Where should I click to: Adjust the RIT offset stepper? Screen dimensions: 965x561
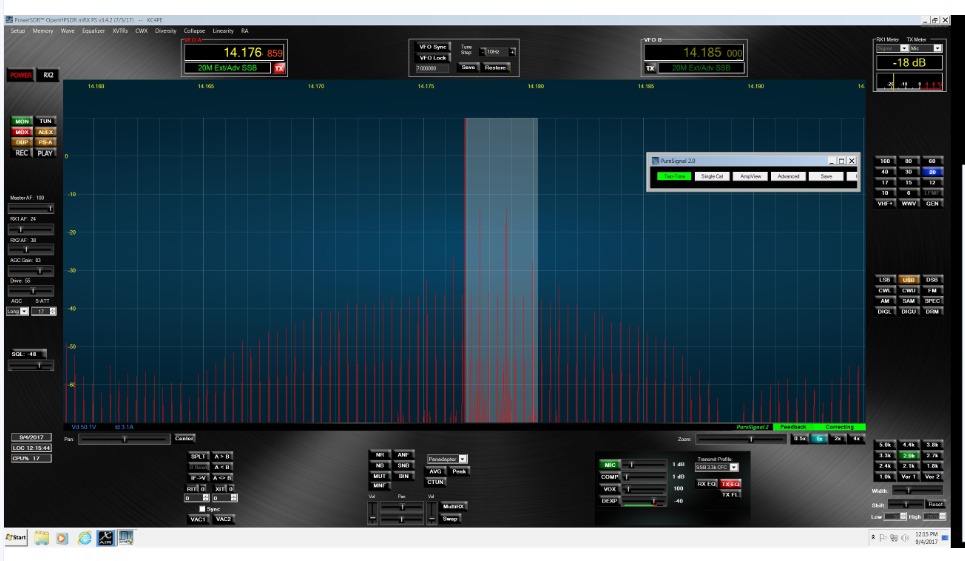click(x=198, y=498)
